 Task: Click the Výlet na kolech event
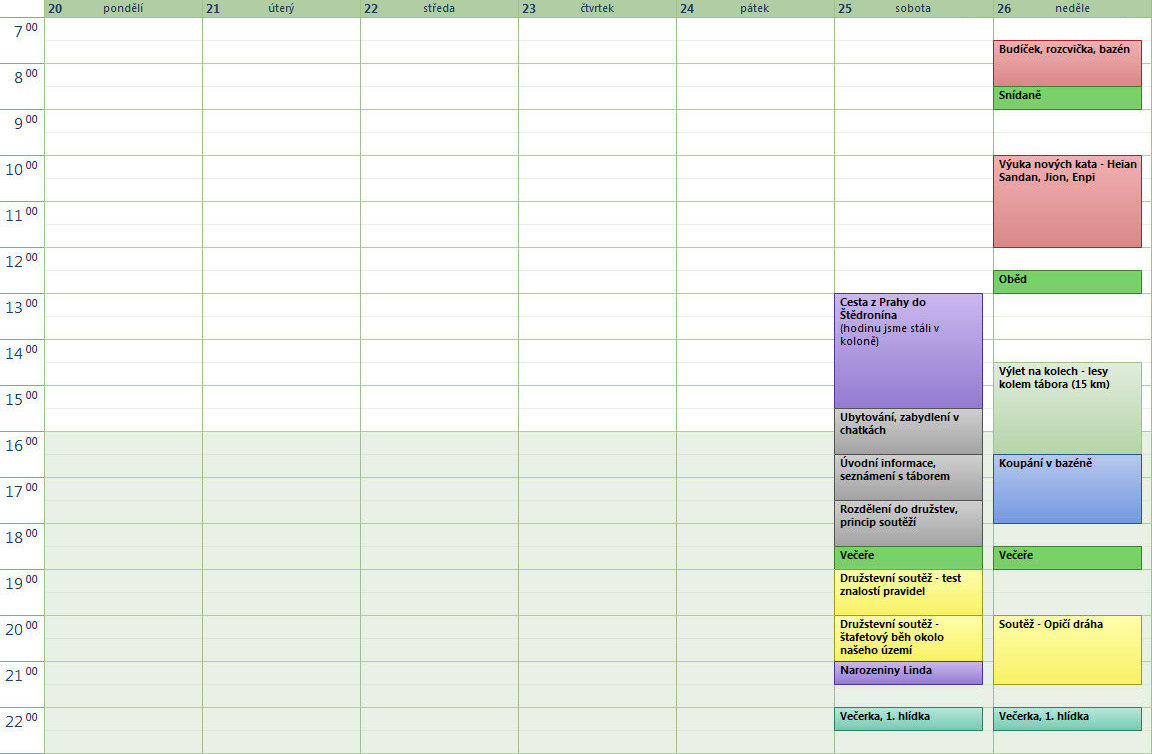point(1067,408)
